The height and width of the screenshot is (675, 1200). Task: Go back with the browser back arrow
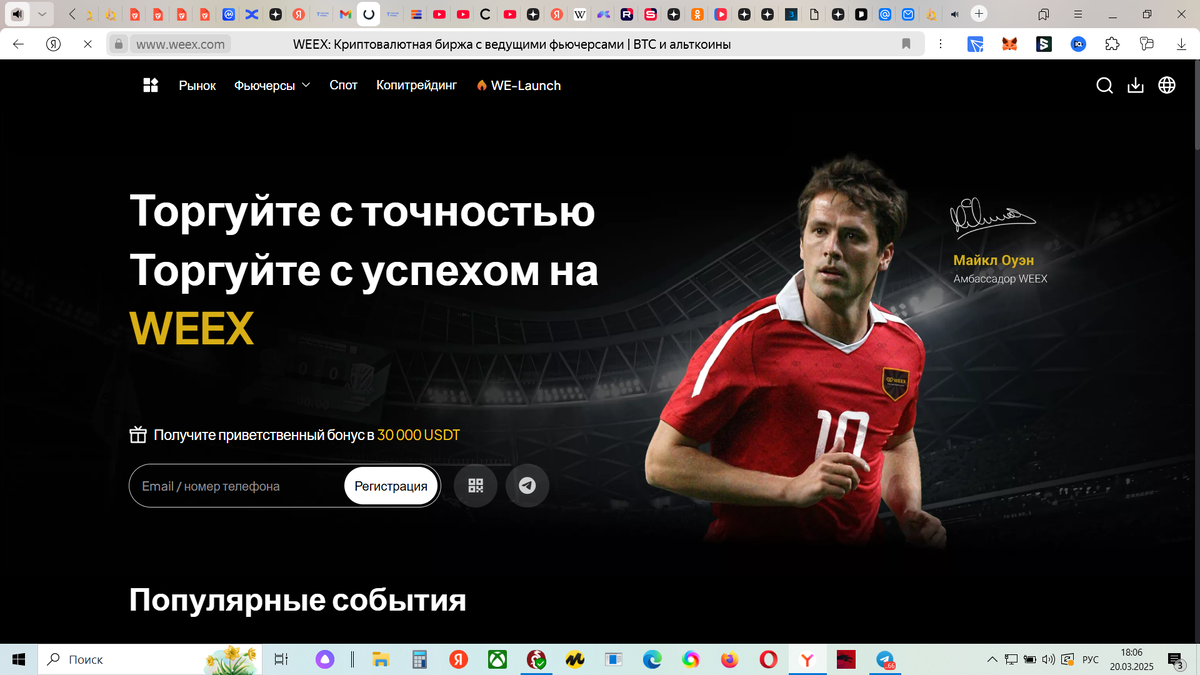(20, 44)
